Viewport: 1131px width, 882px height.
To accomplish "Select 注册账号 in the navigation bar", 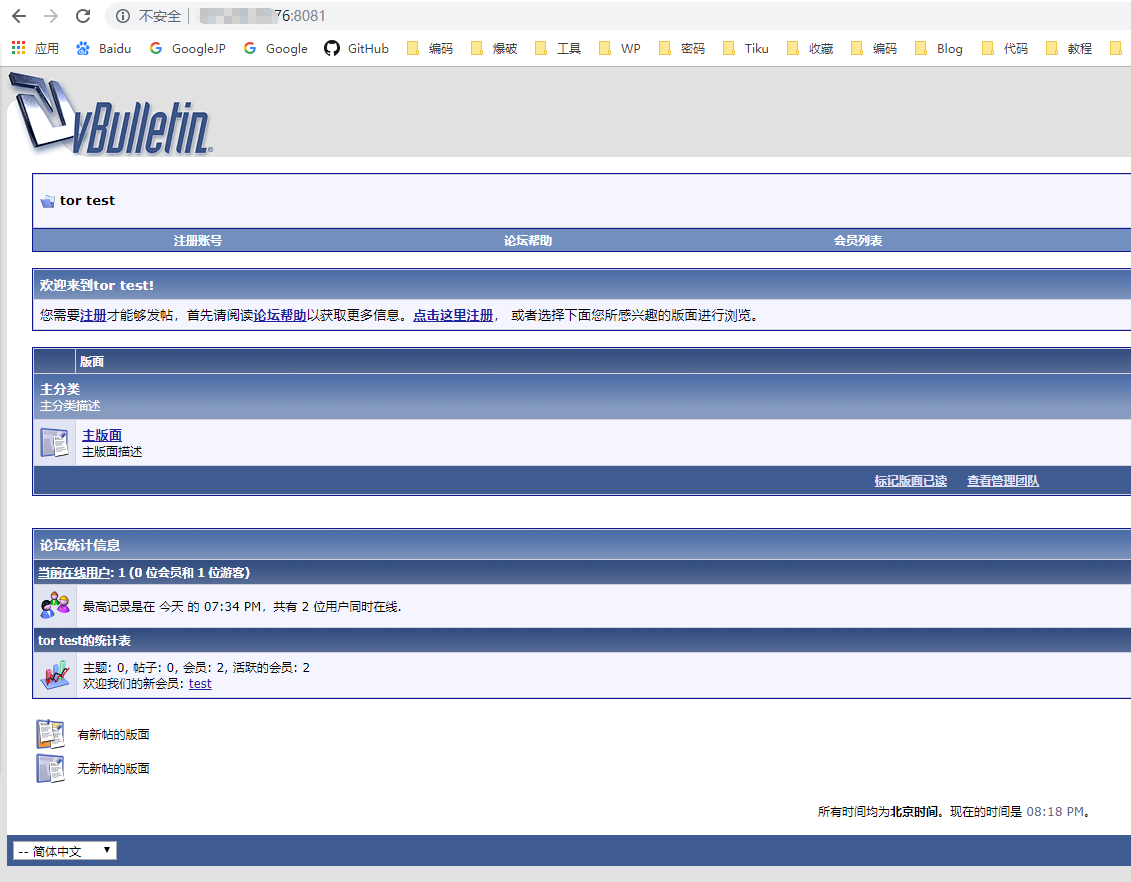I will (x=197, y=240).
